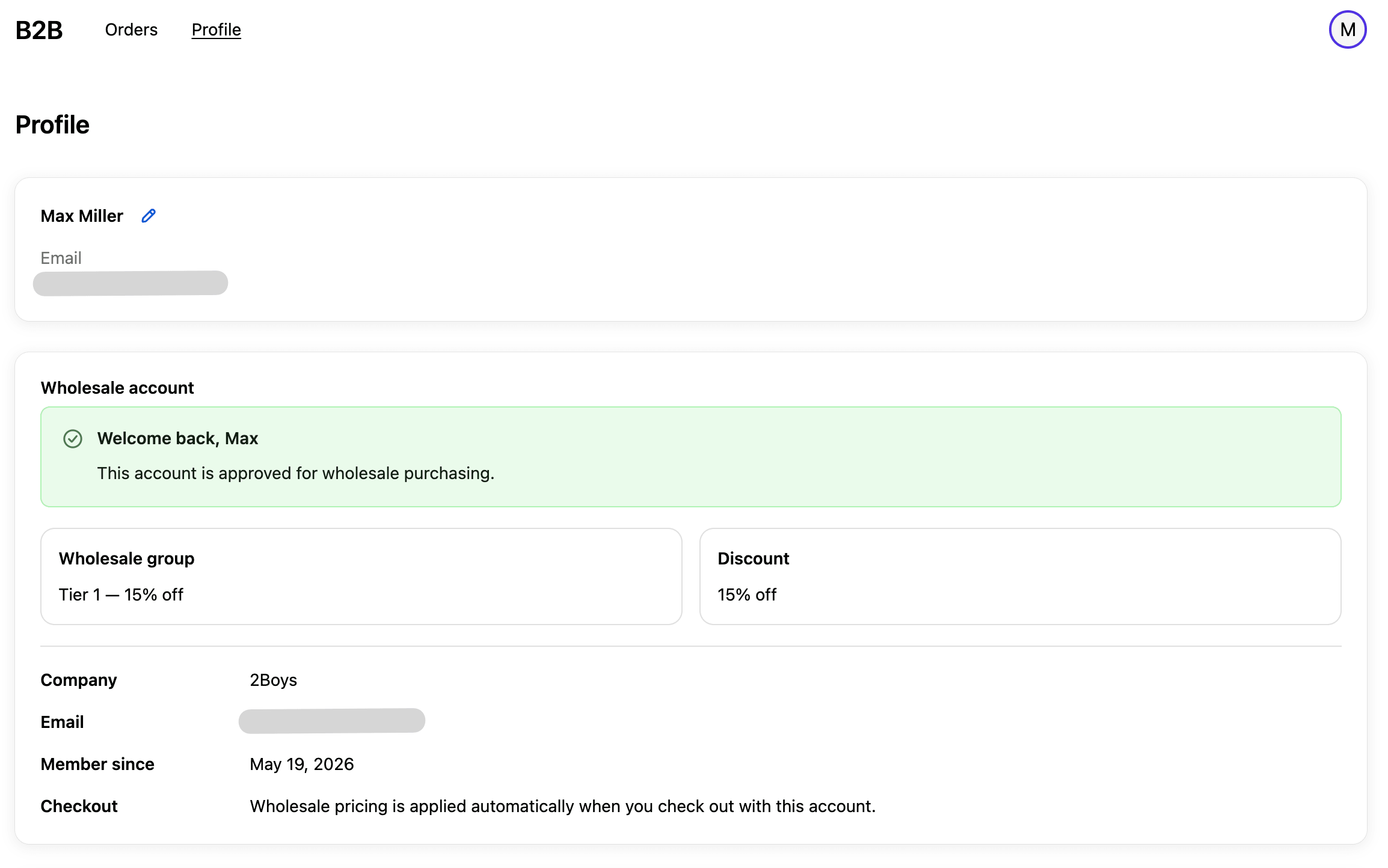Click the green checkmark approval icon

[73, 439]
